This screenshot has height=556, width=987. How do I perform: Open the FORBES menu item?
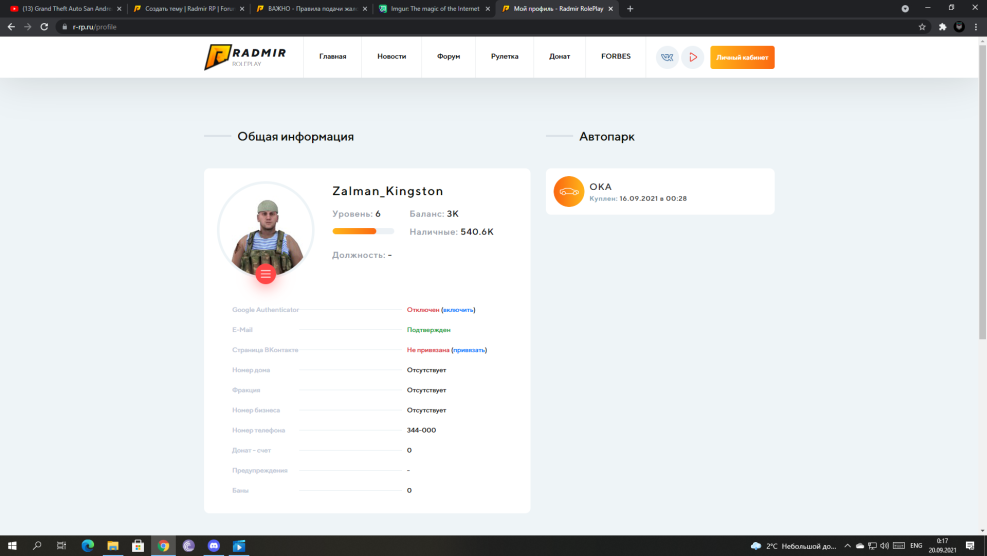616,57
